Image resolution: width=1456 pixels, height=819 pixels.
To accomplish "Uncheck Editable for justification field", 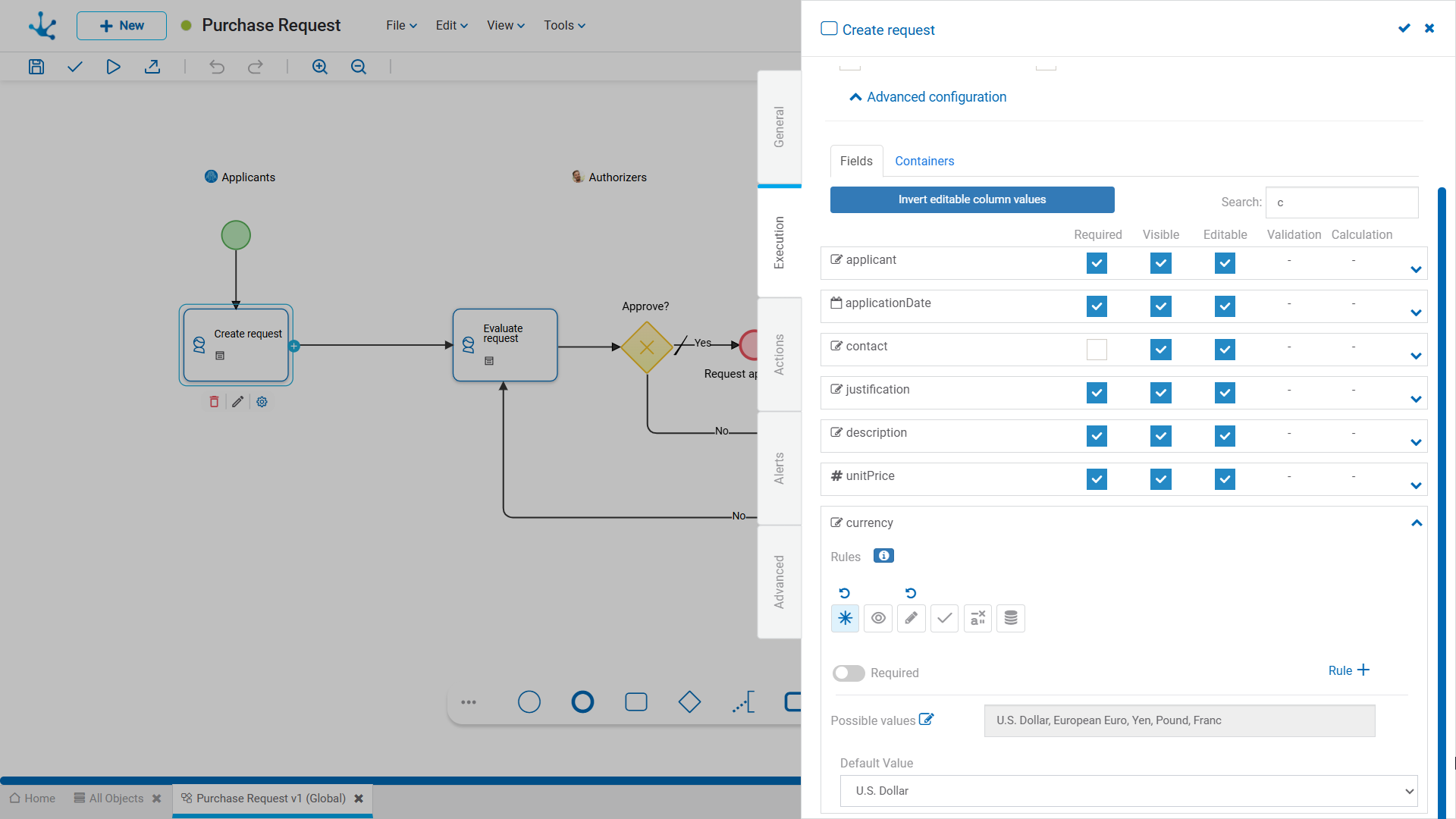I will 1225,393.
